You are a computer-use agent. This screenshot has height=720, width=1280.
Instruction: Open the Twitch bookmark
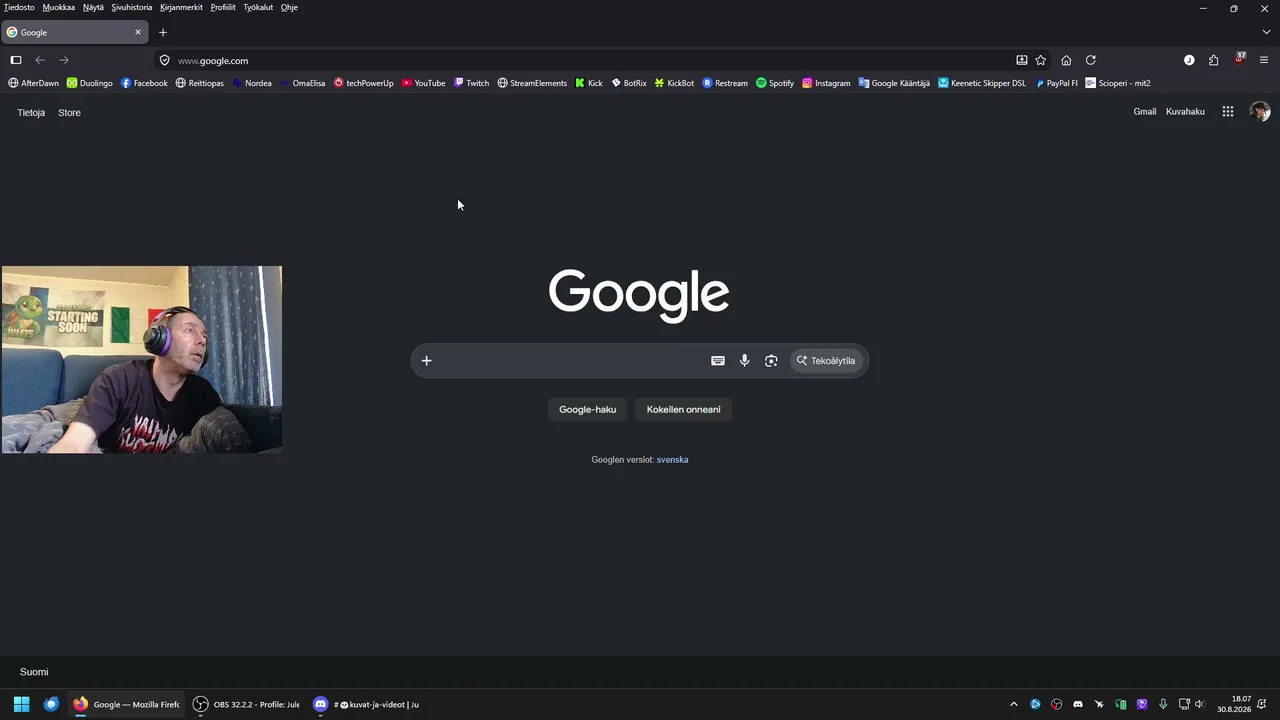click(471, 83)
